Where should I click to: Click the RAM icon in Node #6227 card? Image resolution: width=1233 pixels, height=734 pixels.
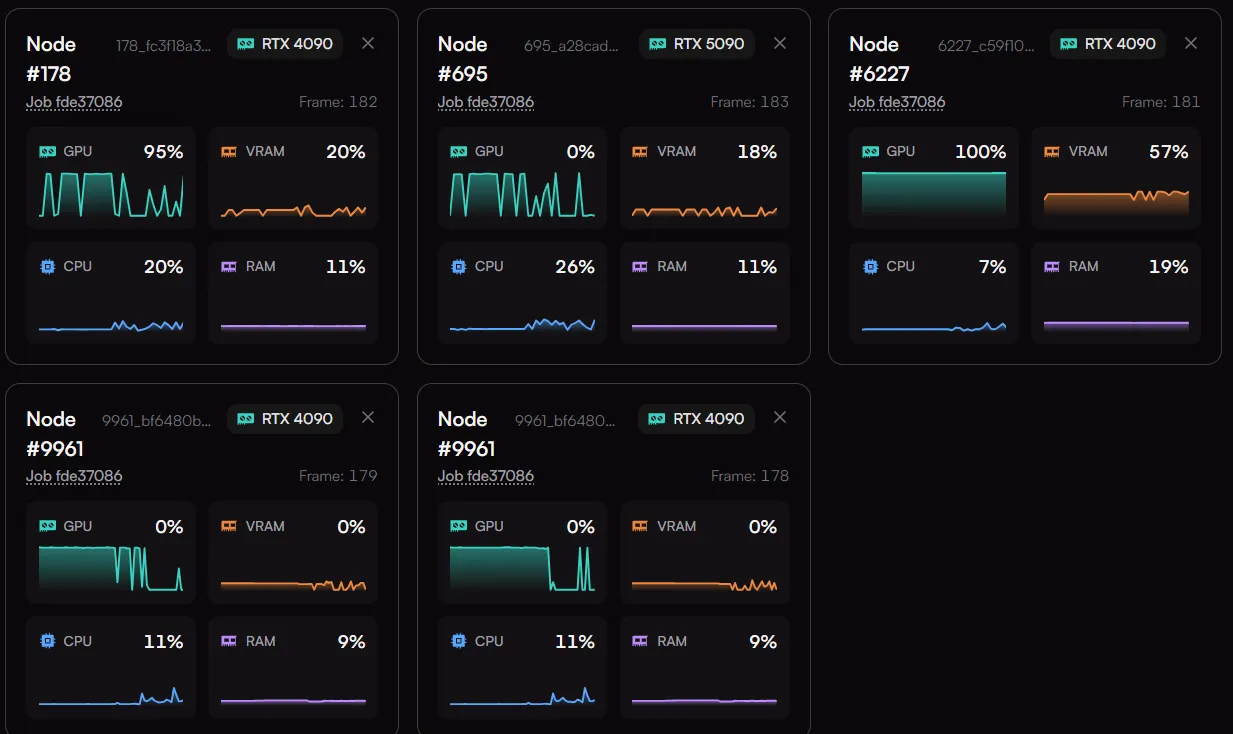pyautogui.click(x=1052, y=267)
